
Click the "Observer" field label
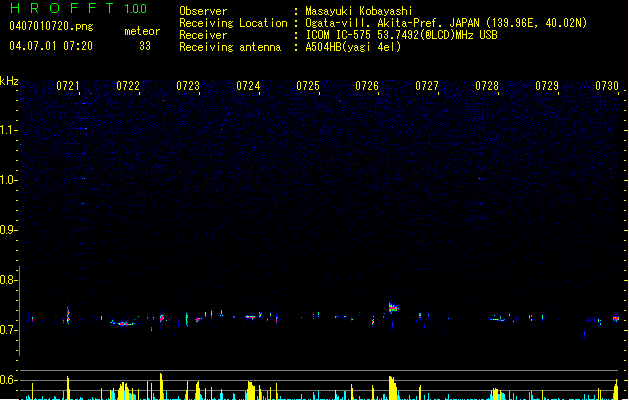coord(203,11)
